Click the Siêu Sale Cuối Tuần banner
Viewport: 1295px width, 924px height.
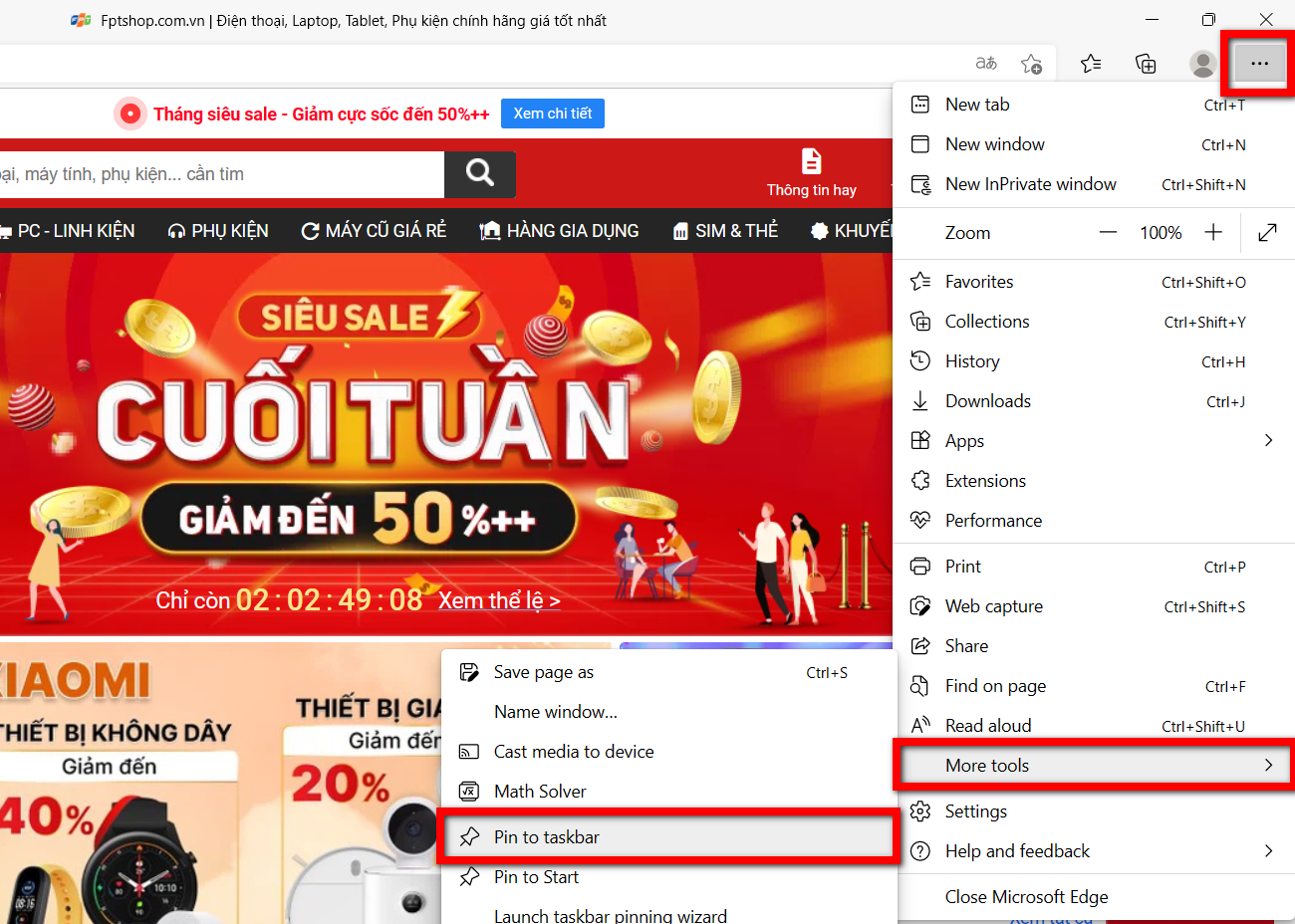446,443
